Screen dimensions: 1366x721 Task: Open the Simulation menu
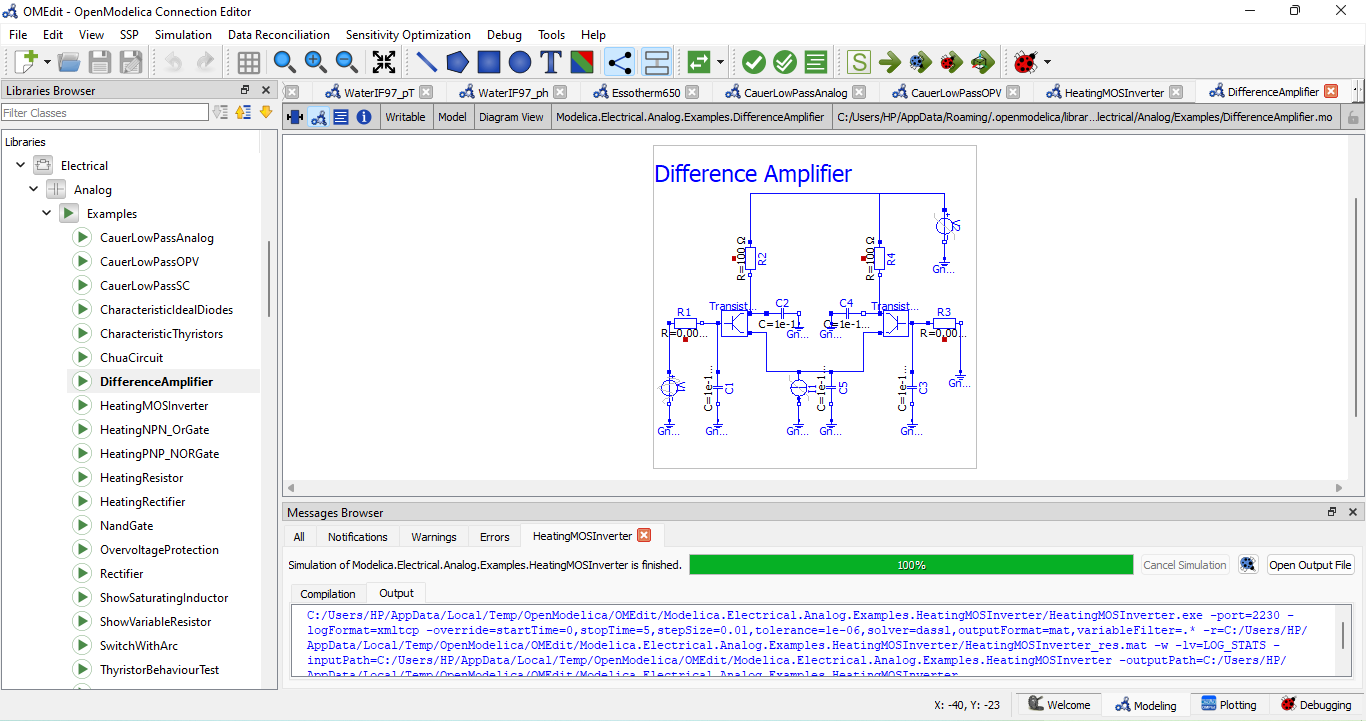[183, 34]
